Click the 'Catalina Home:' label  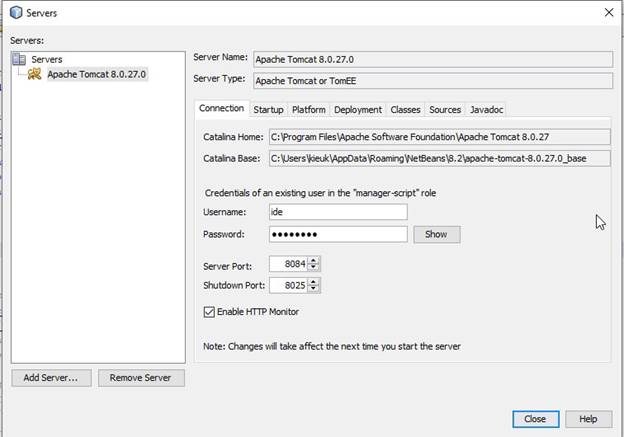[233, 137]
